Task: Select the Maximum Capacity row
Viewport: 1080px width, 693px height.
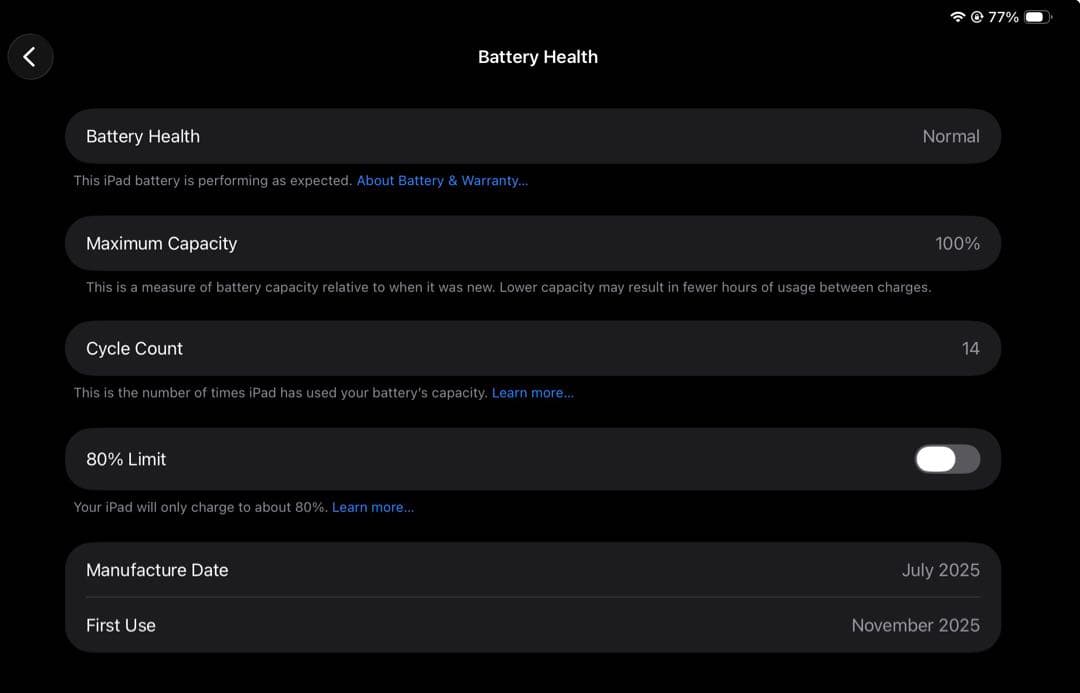Action: pyautogui.click(x=532, y=243)
